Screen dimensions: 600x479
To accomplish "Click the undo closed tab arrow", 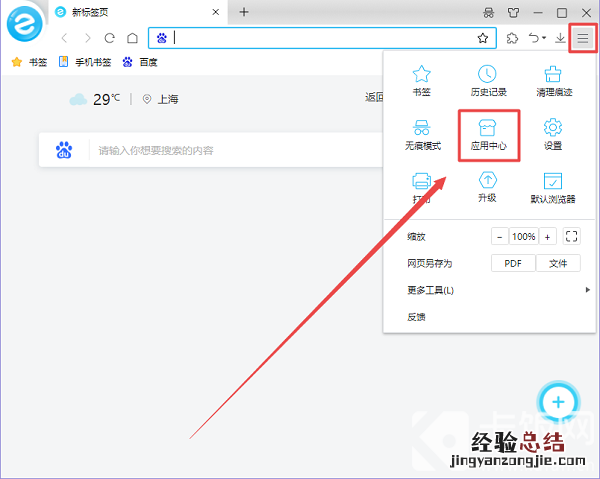I will pos(533,38).
